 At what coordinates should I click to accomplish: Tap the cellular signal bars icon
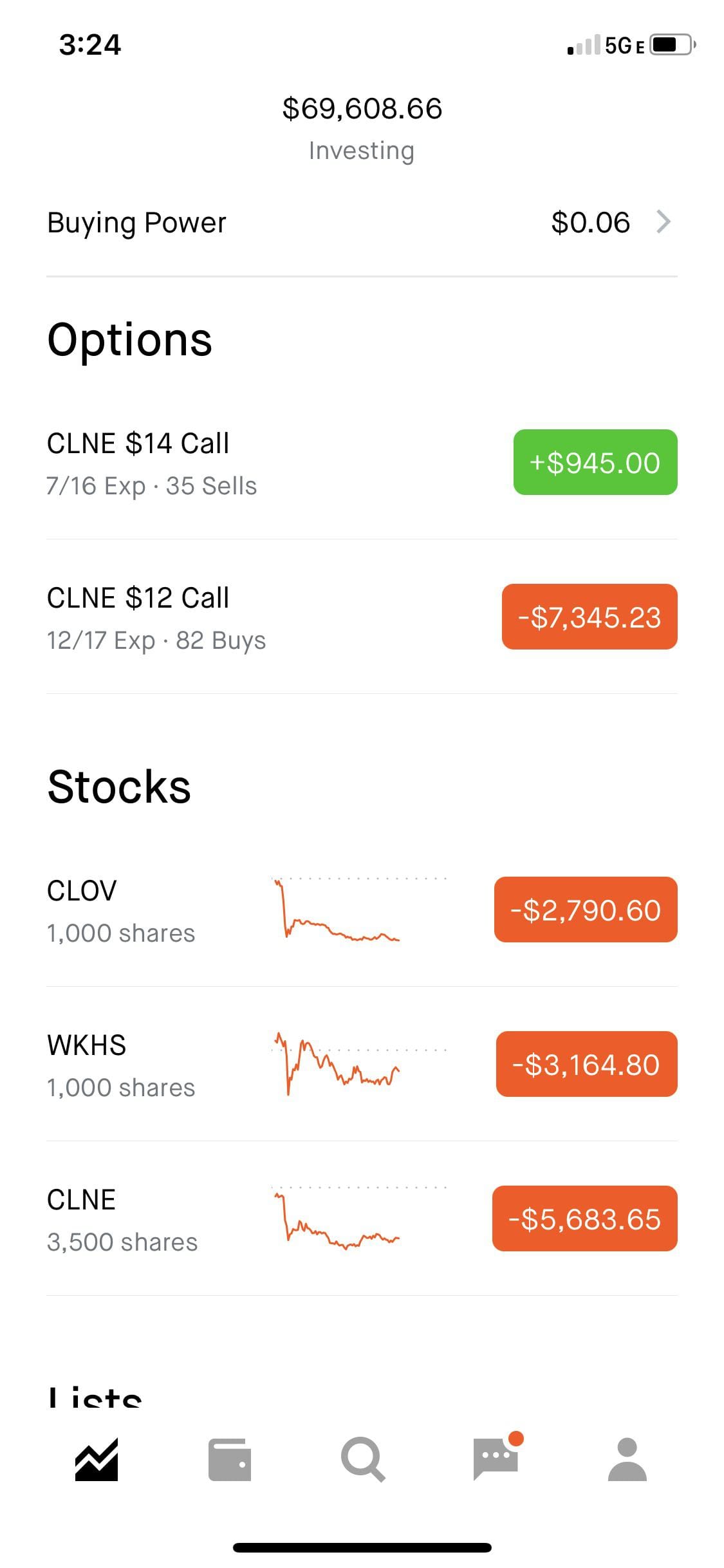click(584, 45)
